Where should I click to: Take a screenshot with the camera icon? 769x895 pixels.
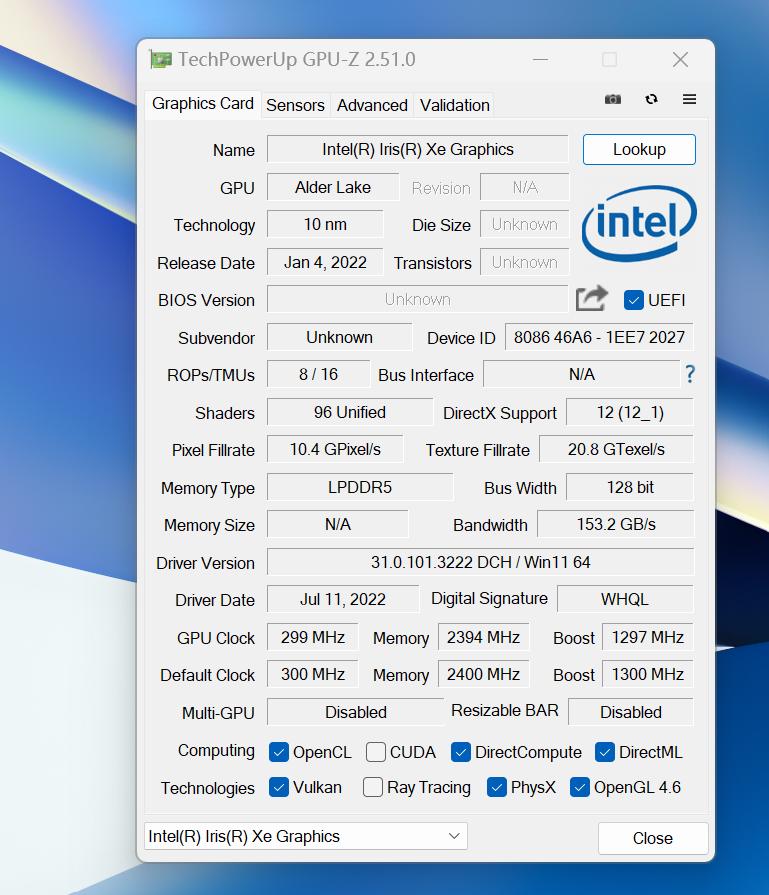613,99
